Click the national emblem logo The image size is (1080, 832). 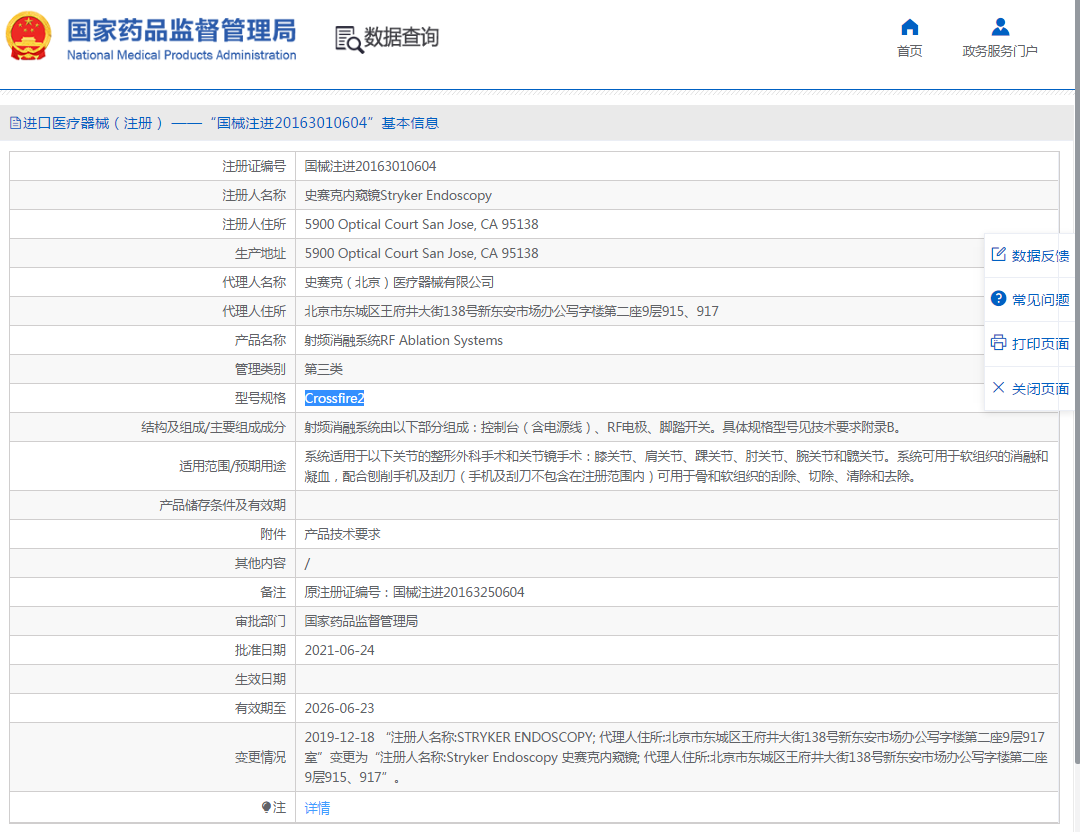[28, 36]
